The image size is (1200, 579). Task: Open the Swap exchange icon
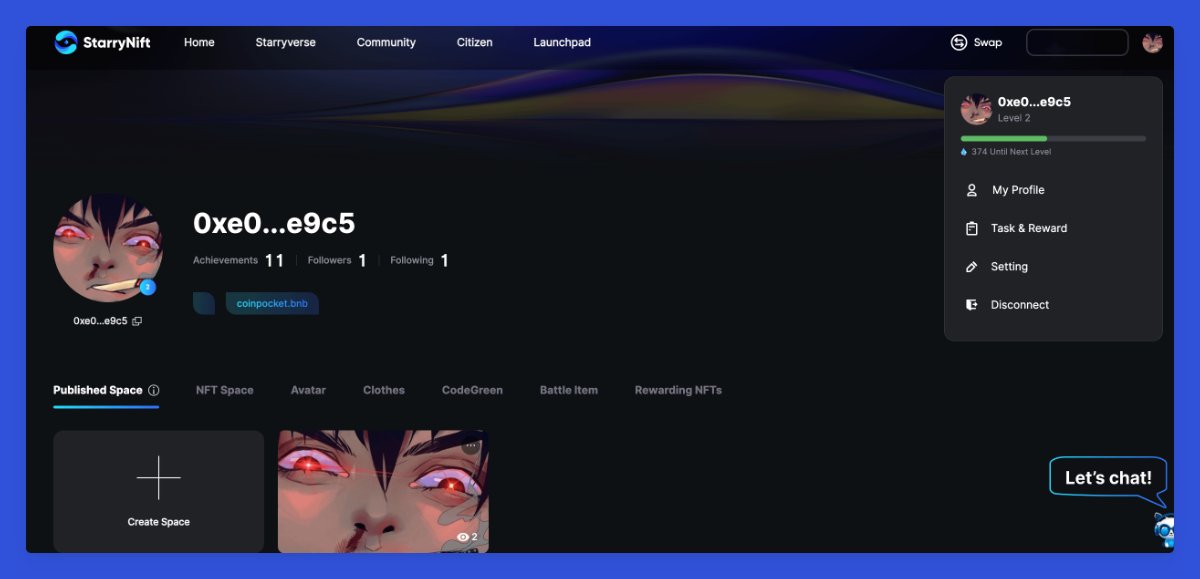point(959,42)
